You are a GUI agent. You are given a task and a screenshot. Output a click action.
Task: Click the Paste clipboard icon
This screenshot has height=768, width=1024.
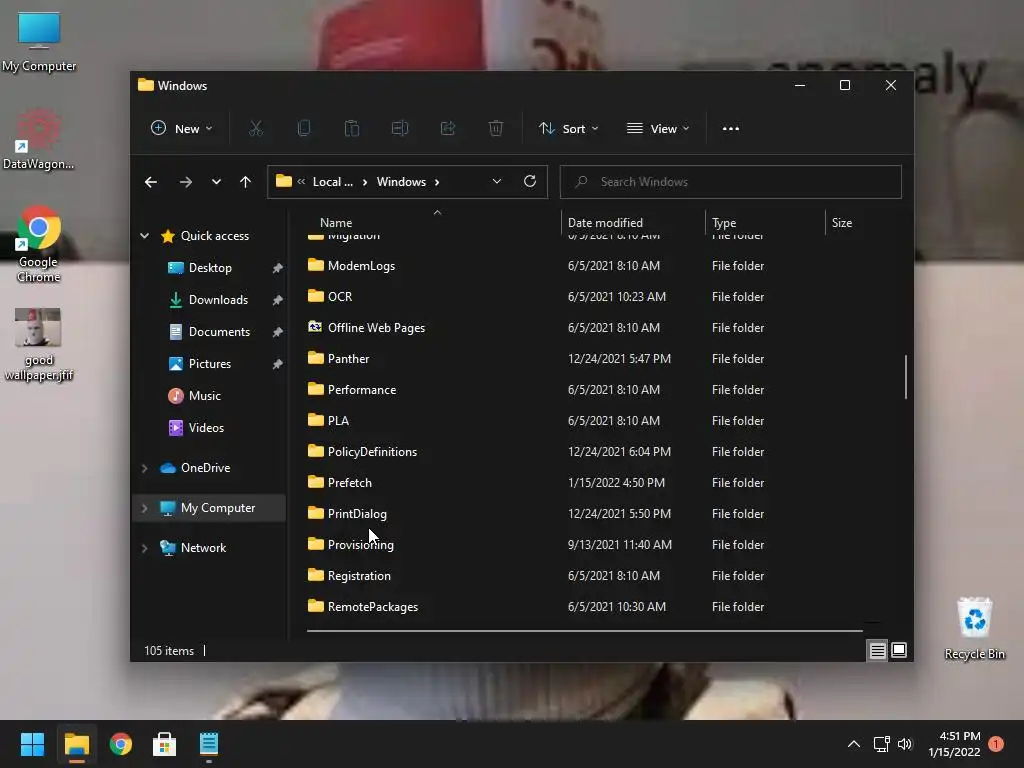[x=352, y=129]
